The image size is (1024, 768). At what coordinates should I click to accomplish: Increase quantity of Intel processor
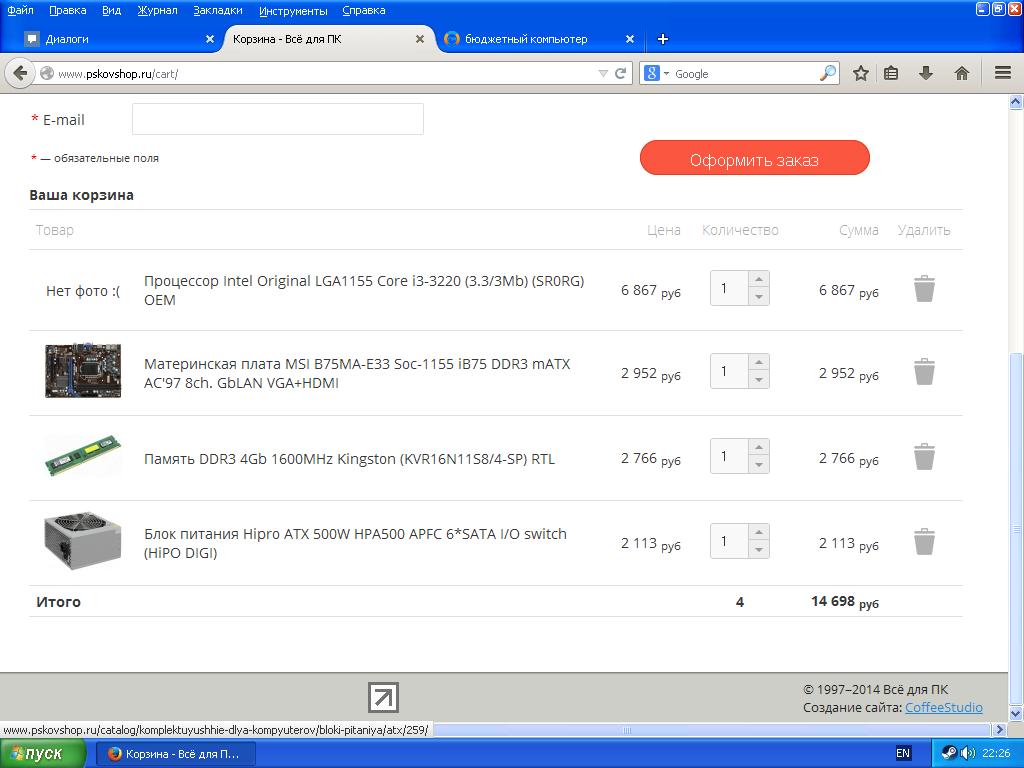click(x=759, y=280)
